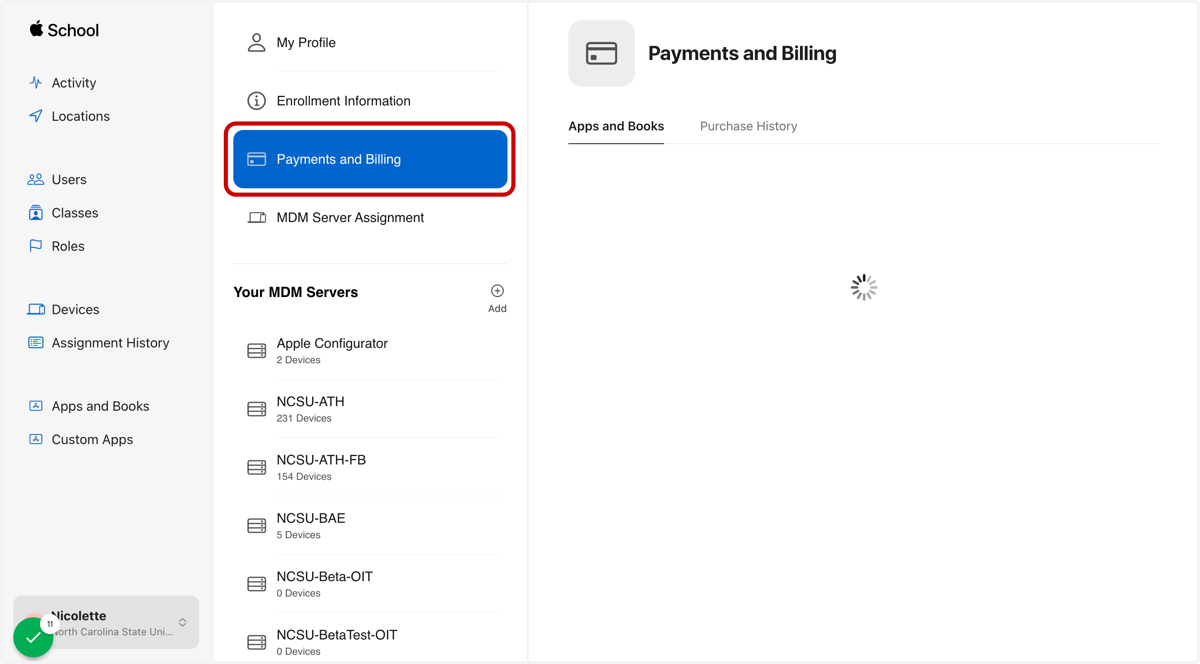Go to Roles in the sidebar

[x=68, y=246]
